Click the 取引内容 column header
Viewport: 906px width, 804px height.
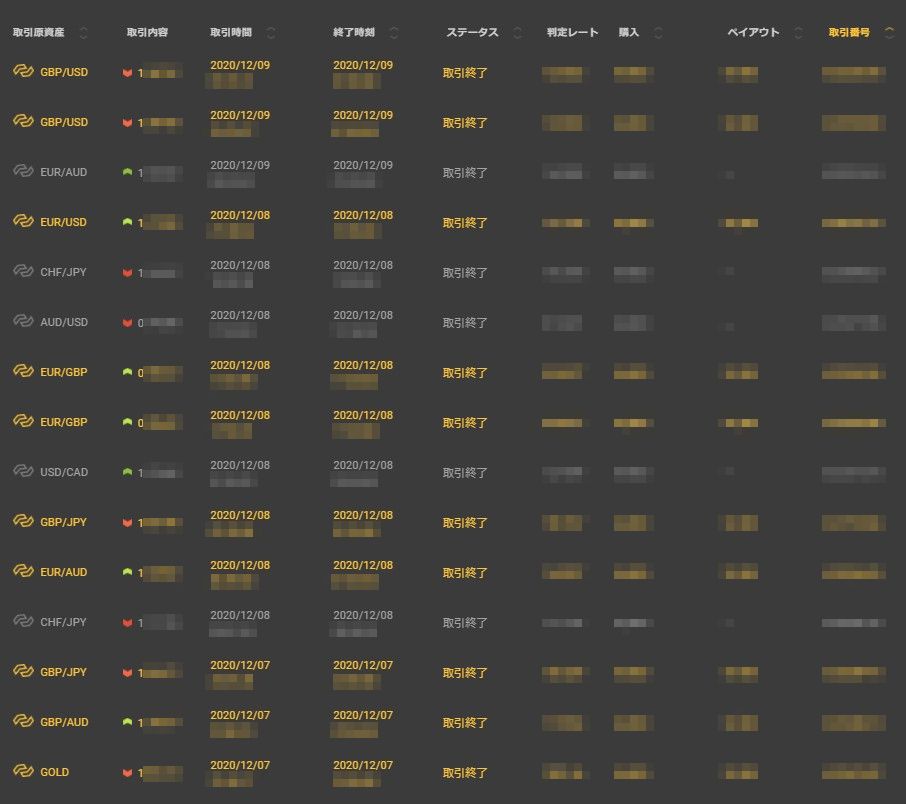(x=147, y=33)
